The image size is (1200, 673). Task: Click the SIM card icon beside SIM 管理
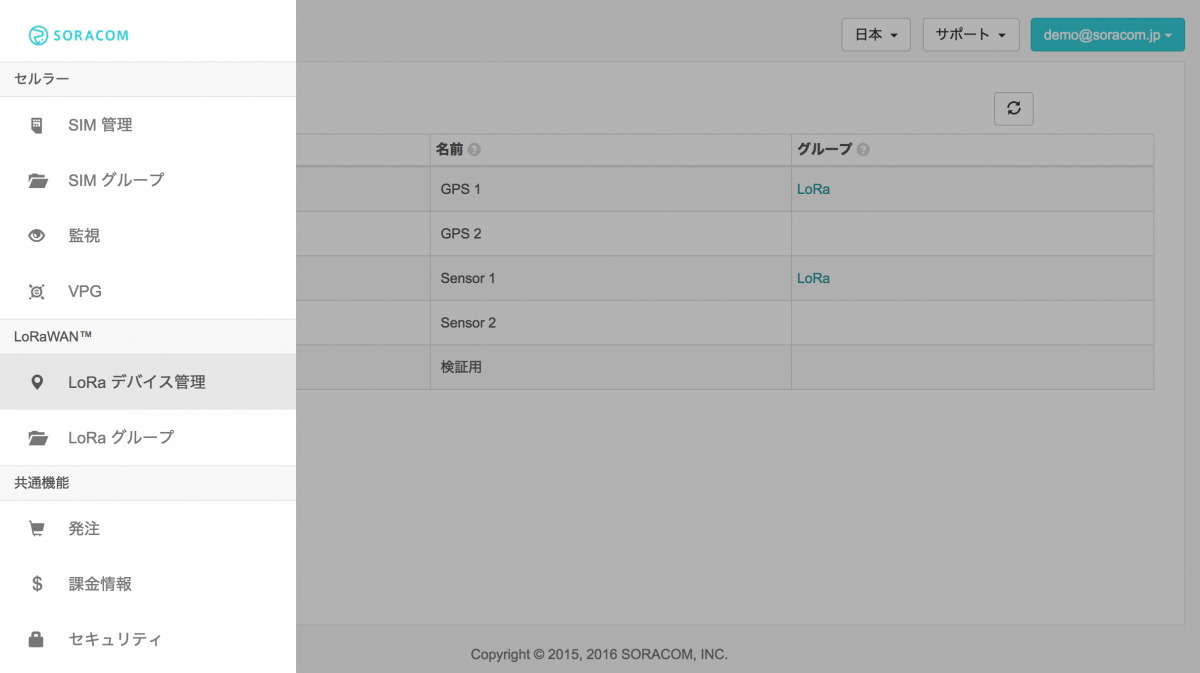[37, 125]
